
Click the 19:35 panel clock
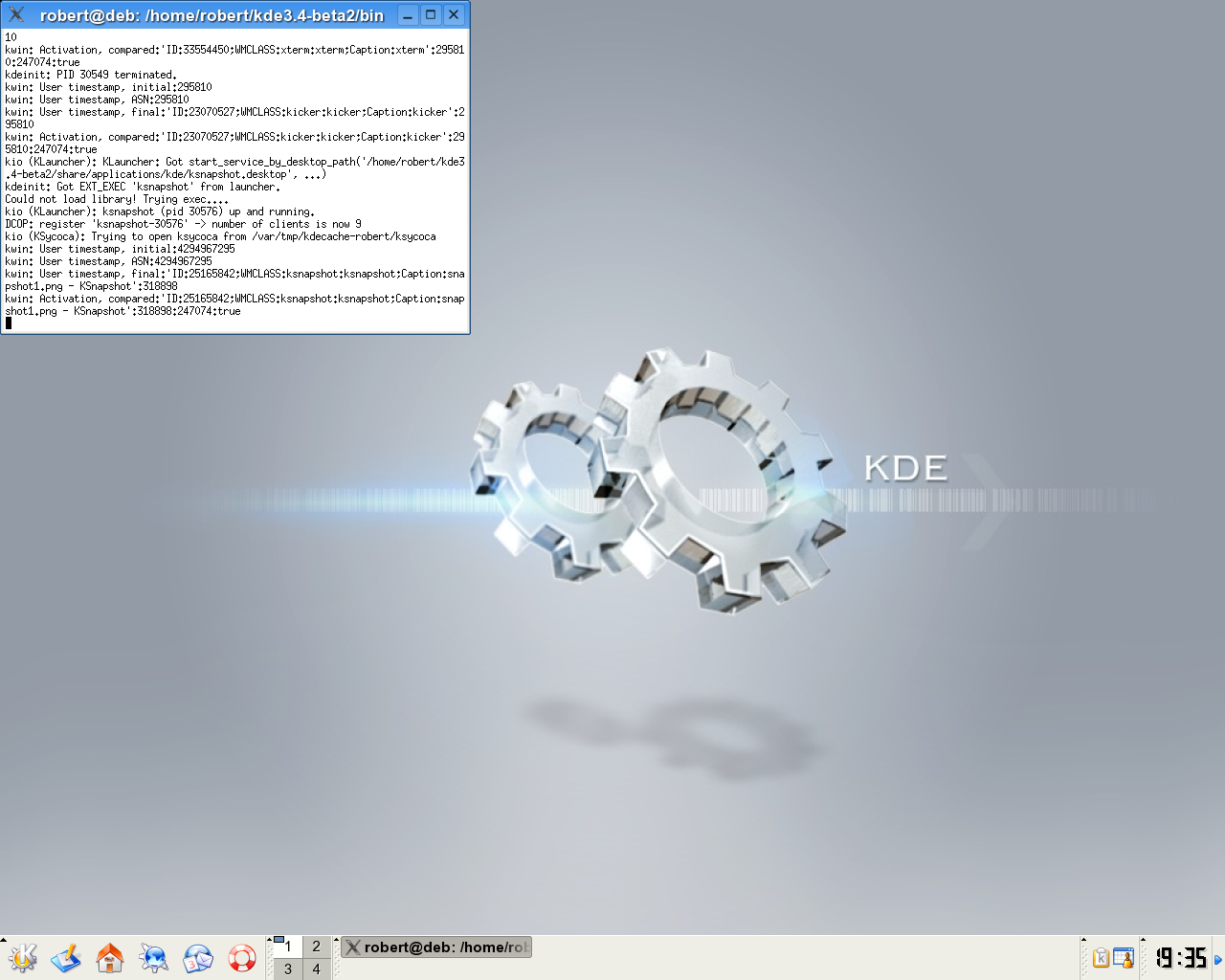click(x=1181, y=958)
